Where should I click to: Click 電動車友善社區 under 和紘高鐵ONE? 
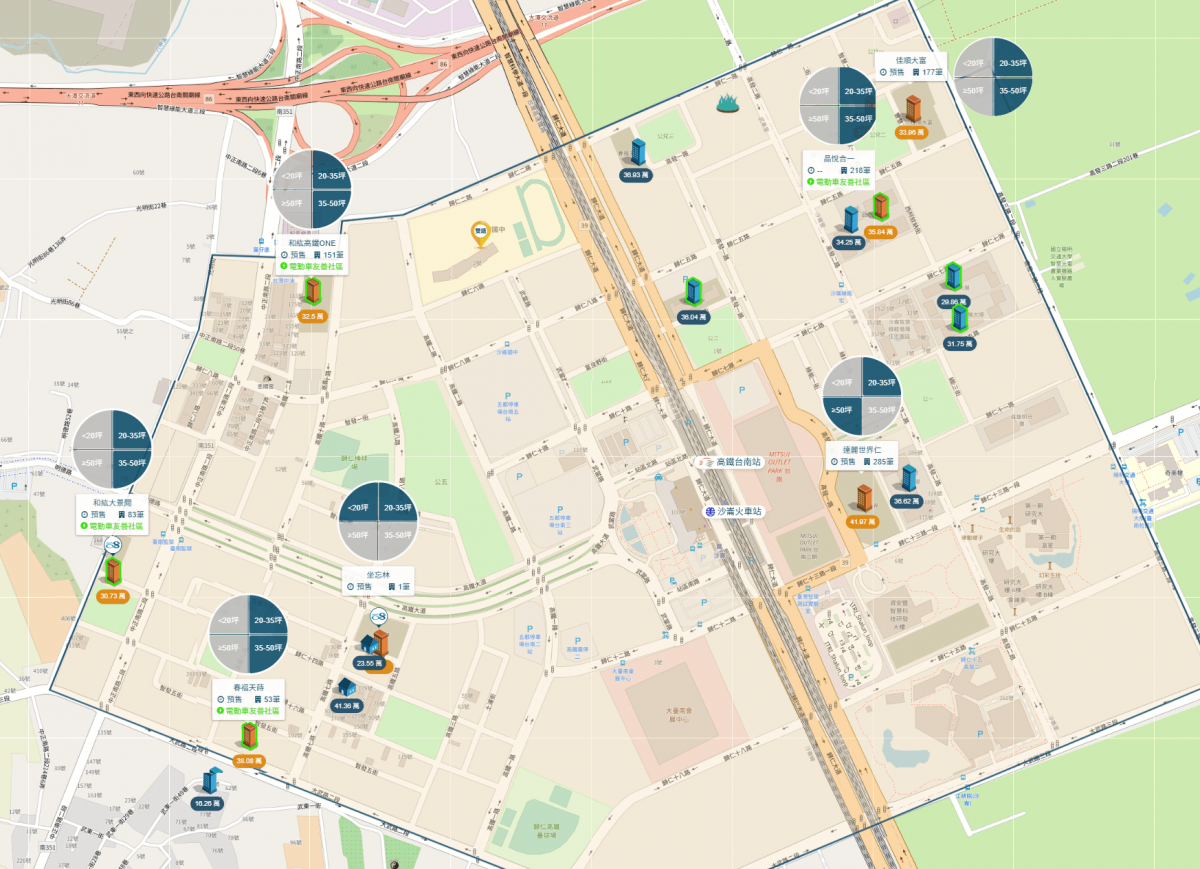point(312,267)
